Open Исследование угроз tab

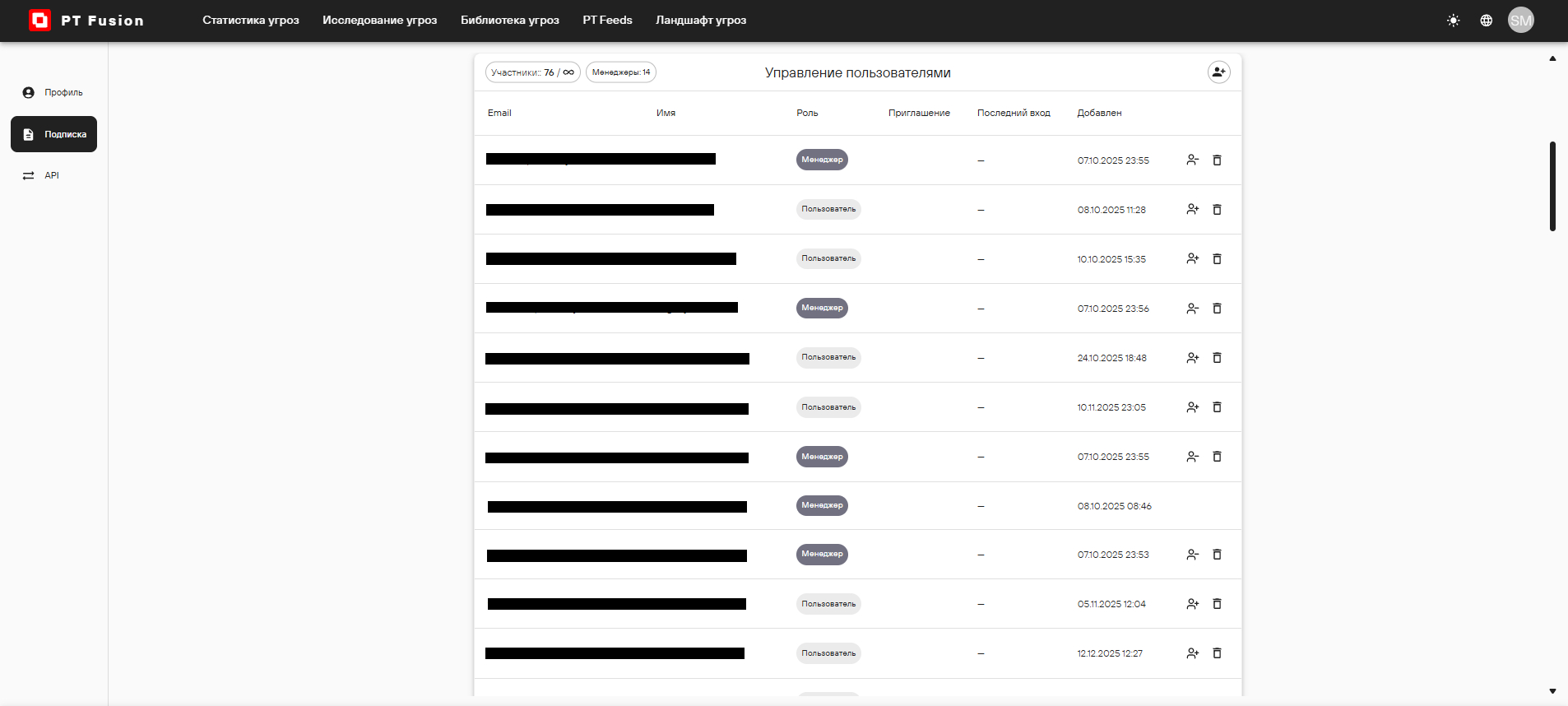pyautogui.click(x=380, y=21)
